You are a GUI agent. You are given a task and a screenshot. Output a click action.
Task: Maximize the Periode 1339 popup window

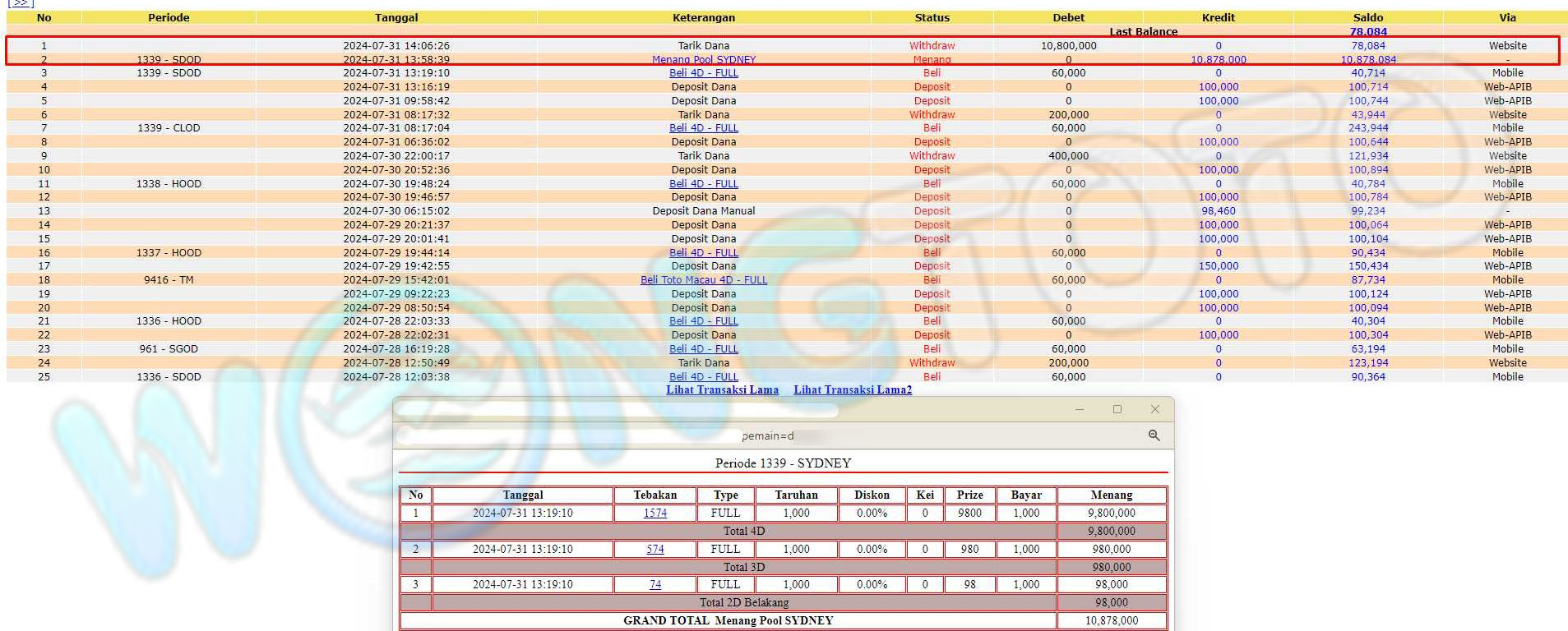click(1117, 409)
